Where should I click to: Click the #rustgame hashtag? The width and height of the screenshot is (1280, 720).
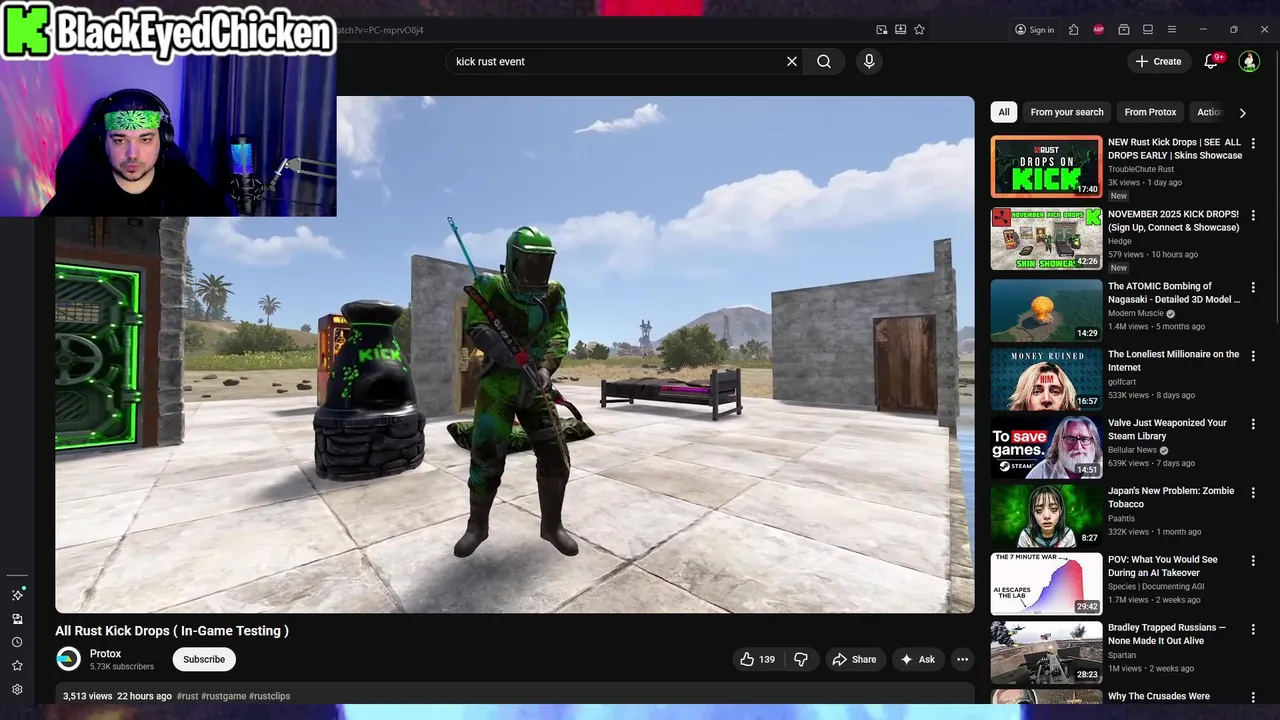pos(224,696)
